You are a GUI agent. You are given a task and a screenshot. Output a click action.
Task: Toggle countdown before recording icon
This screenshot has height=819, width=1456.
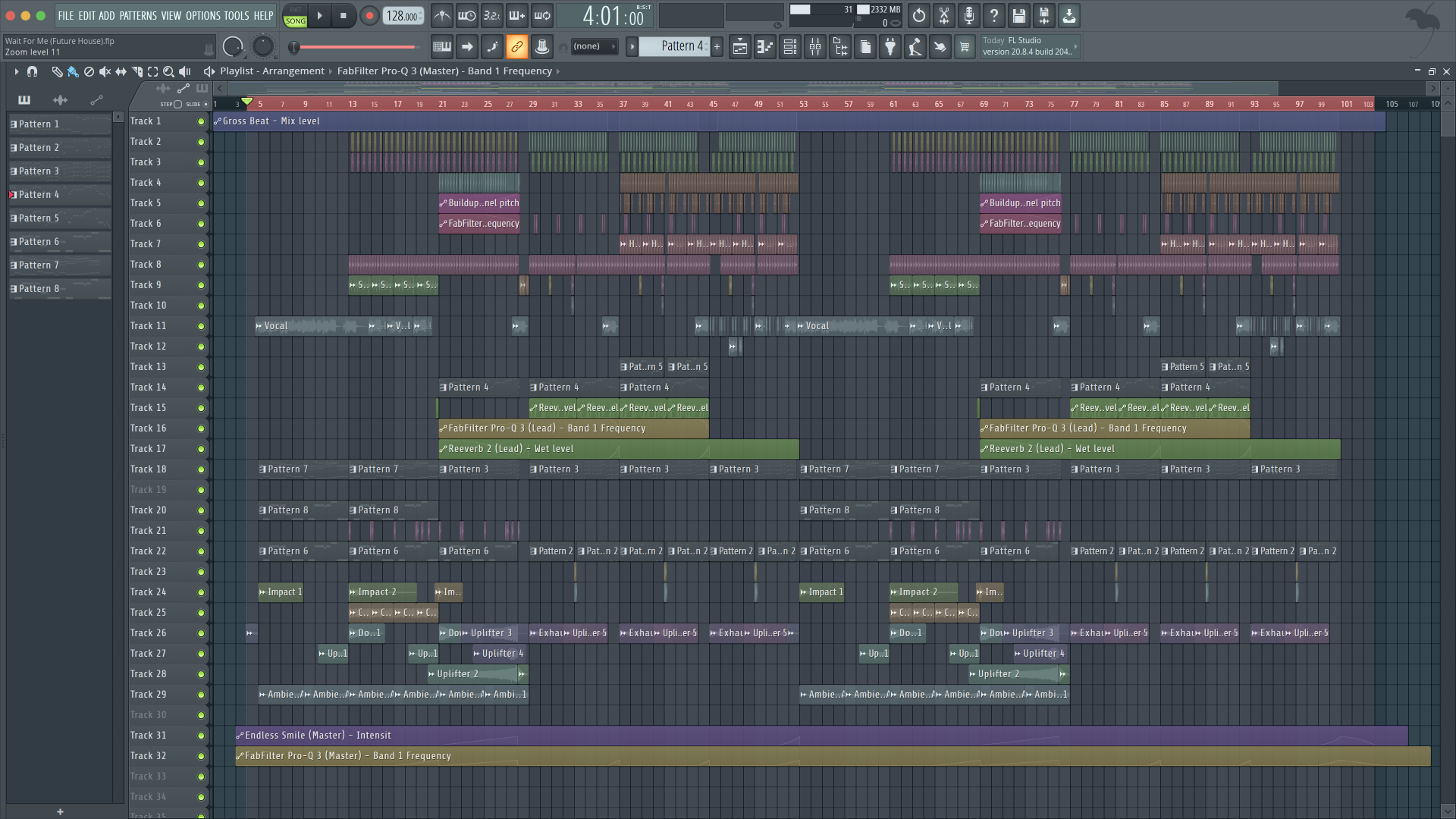(x=492, y=15)
